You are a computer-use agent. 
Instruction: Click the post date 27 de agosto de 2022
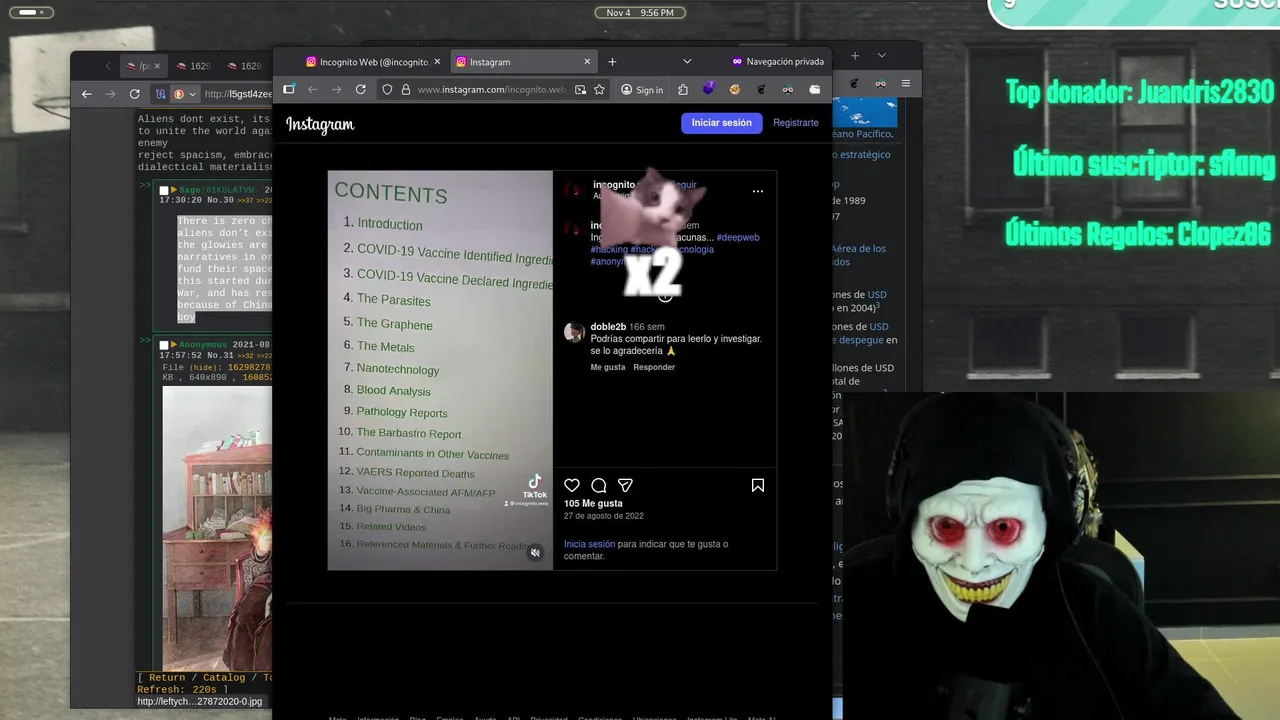pyautogui.click(x=604, y=516)
